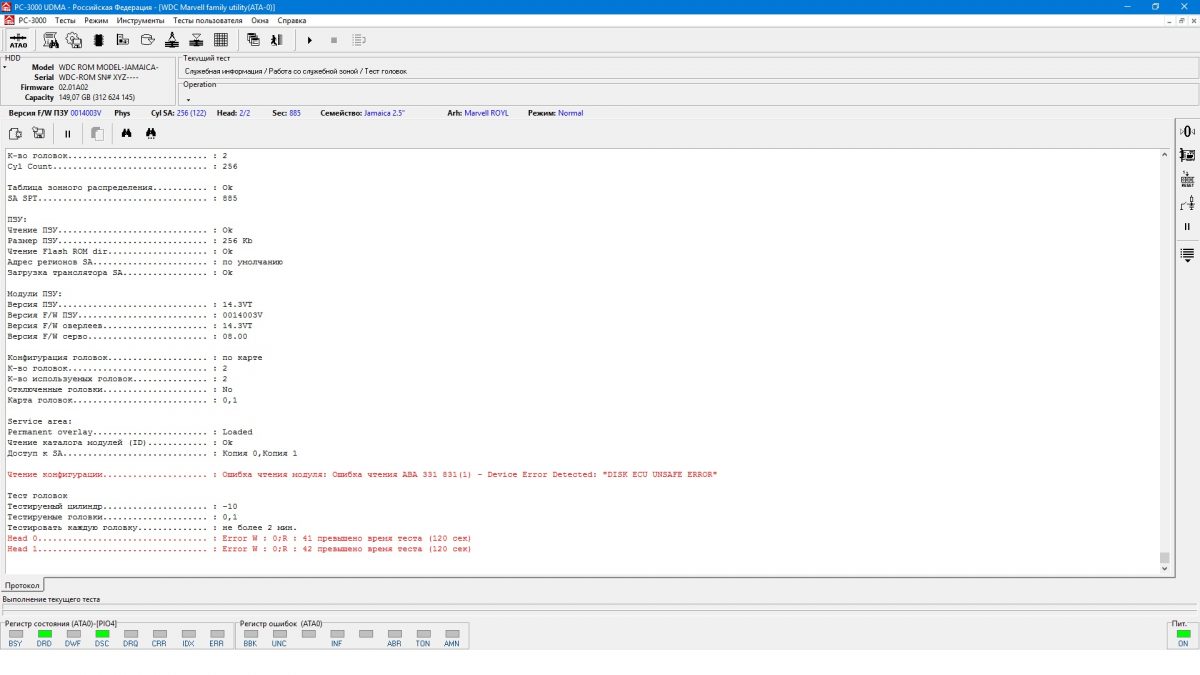Click the red Чтение конфигурации error line
The height and width of the screenshot is (675, 1200).
(x=362, y=474)
